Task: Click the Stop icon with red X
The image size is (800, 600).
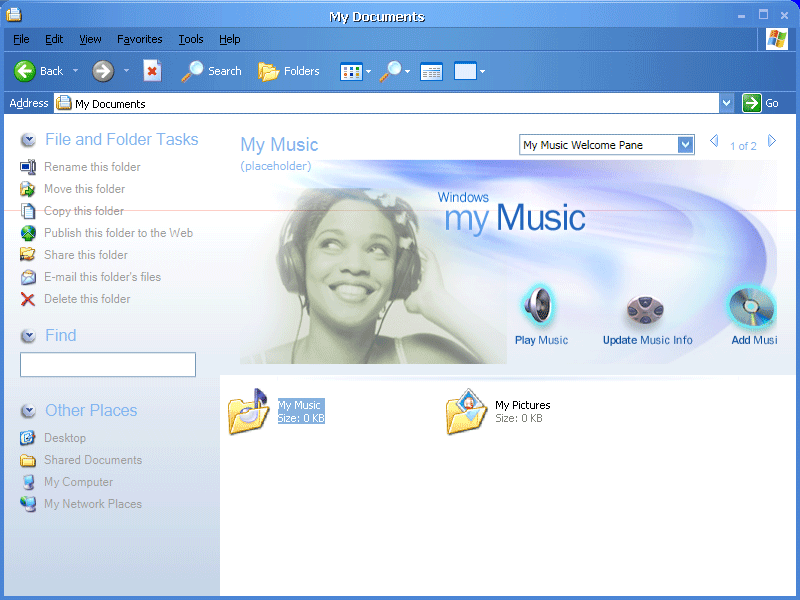Action: (152, 71)
